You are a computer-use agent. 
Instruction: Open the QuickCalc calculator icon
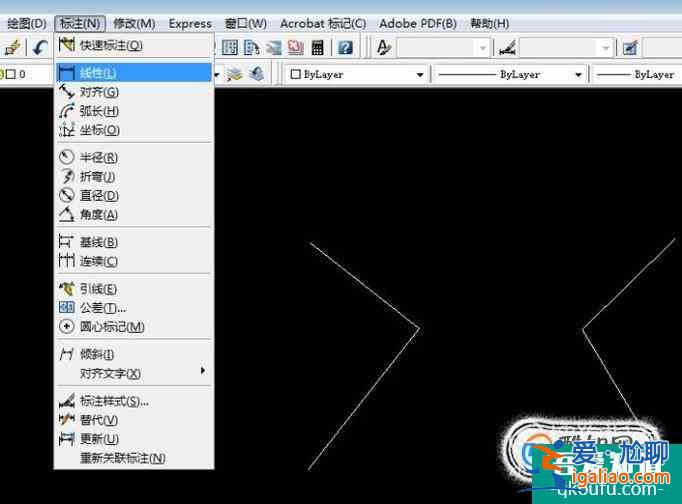click(318, 47)
